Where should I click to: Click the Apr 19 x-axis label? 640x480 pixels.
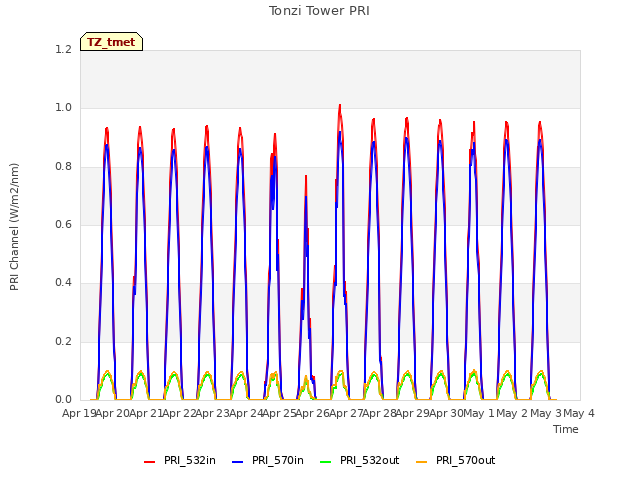[x=79, y=413]
